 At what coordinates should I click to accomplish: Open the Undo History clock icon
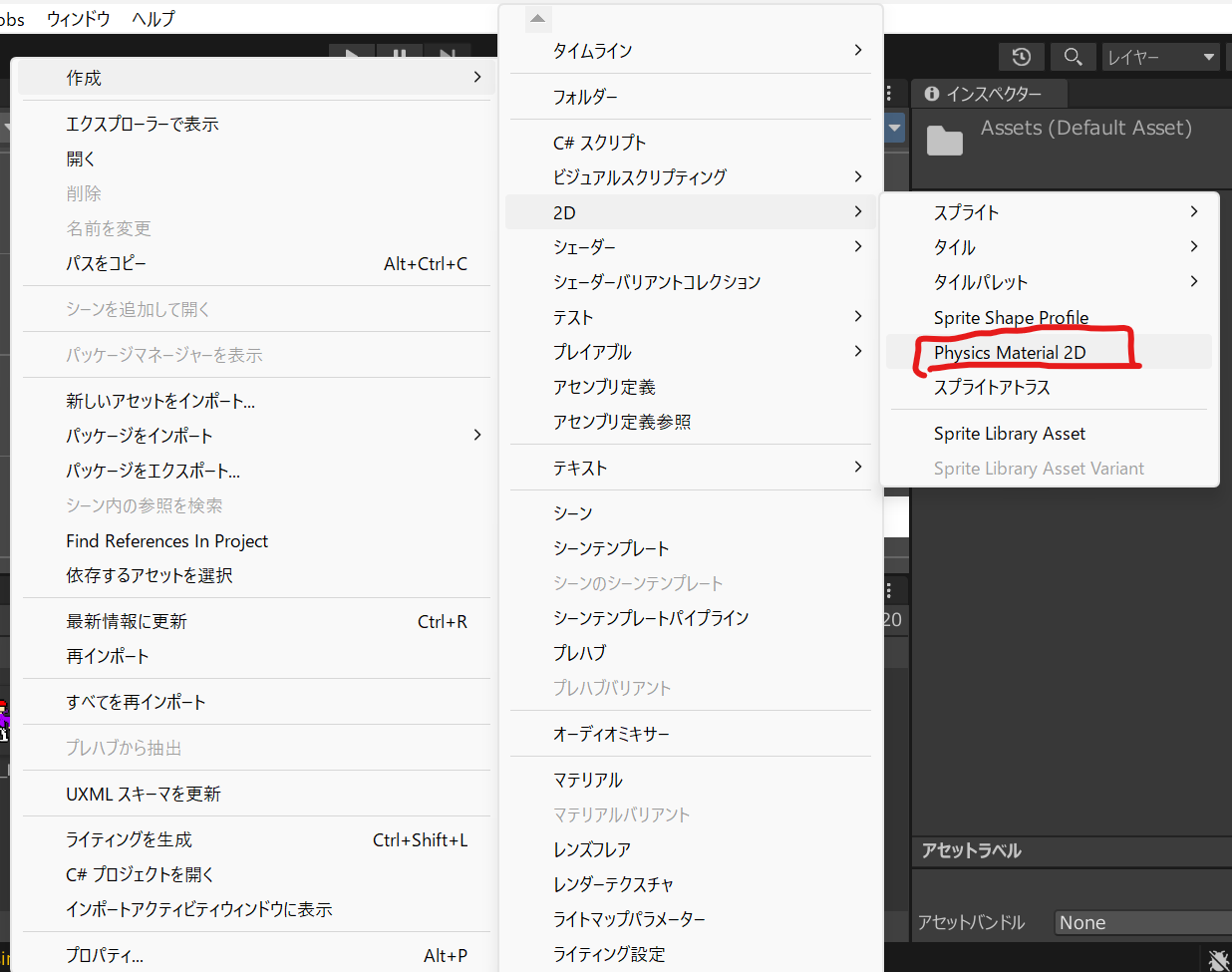(1021, 57)
